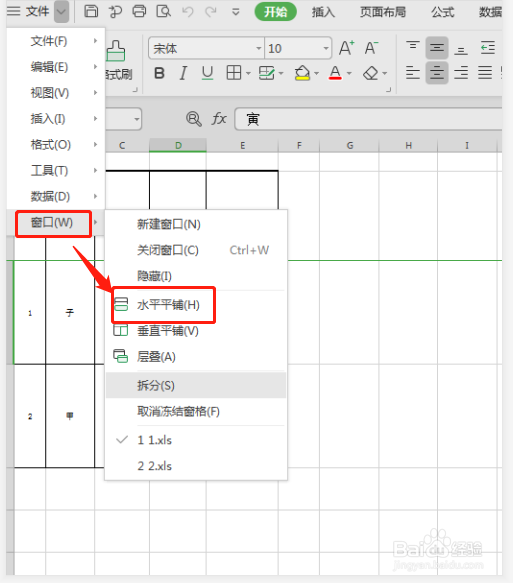The height and width of the screenshot is (583, 513).
Task: Toggle center horizontal alignment
Action: tap(437, 73)
